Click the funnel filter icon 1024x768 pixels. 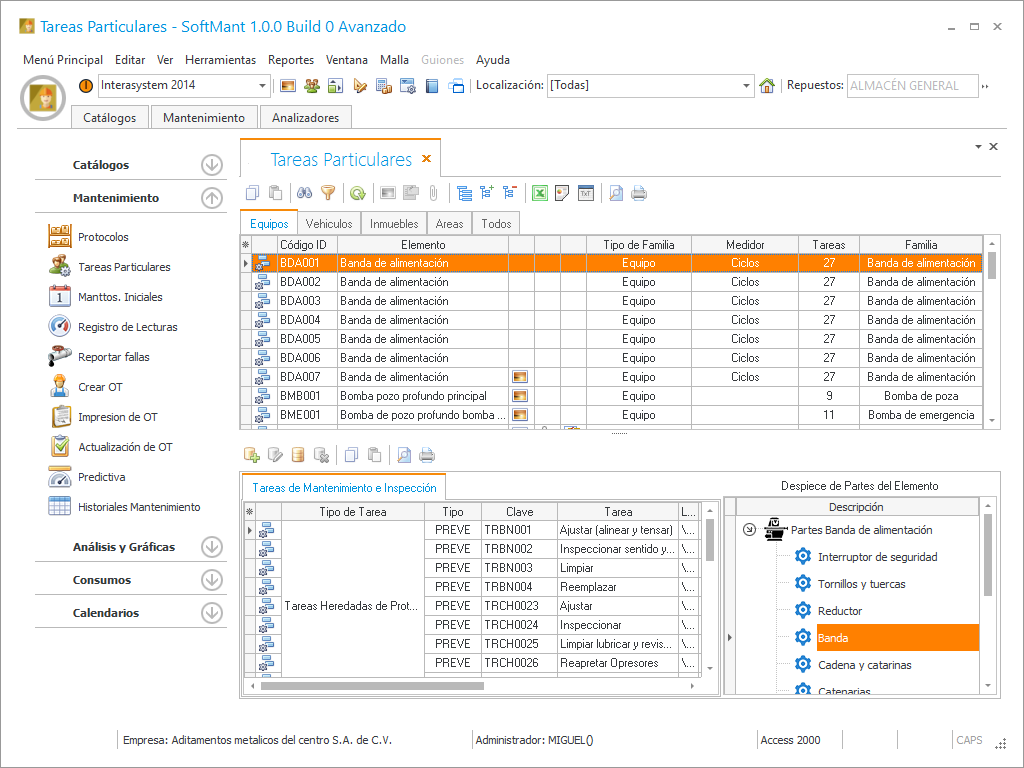[x=327, y=194]
